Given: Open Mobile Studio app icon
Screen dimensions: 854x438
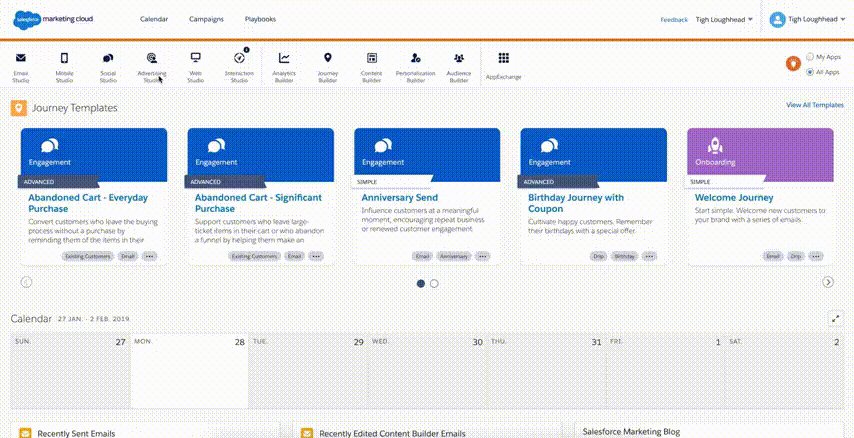Looking at the screenshot, I should [64, 58].
